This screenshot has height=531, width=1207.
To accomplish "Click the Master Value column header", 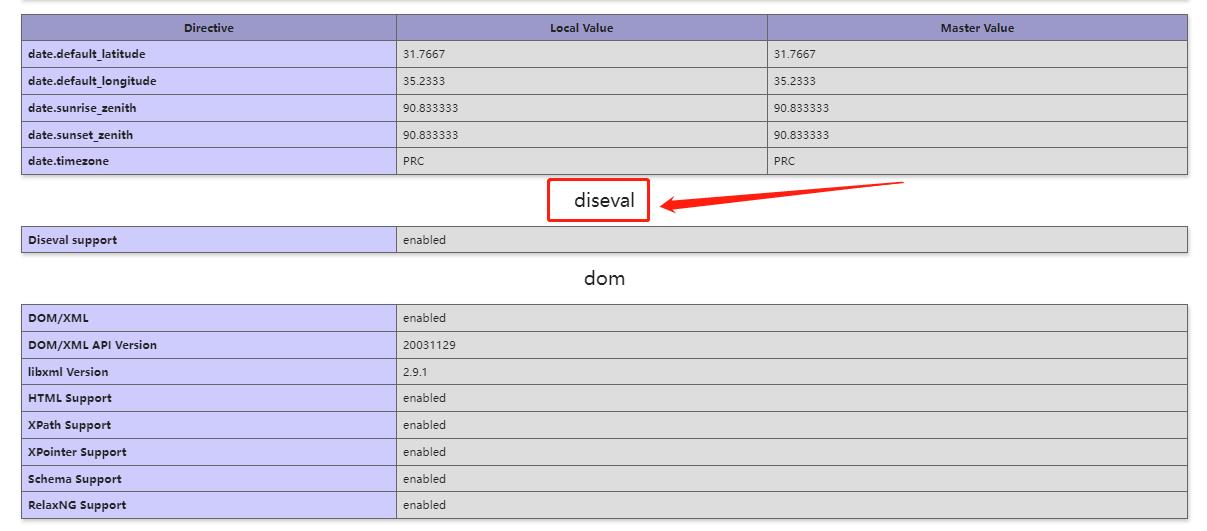I will 977,28.
